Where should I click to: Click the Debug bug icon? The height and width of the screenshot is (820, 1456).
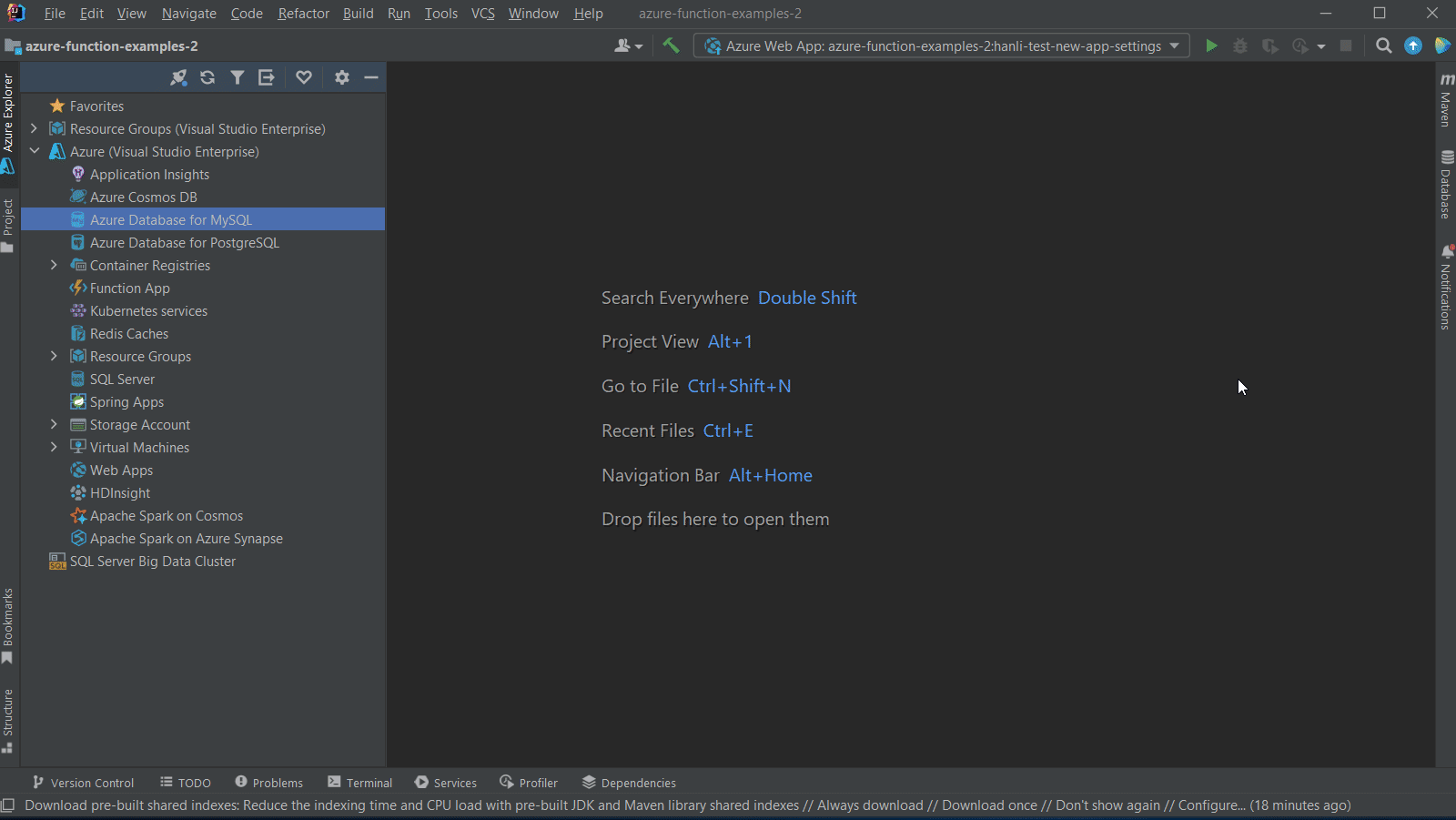pos(1240,46)
